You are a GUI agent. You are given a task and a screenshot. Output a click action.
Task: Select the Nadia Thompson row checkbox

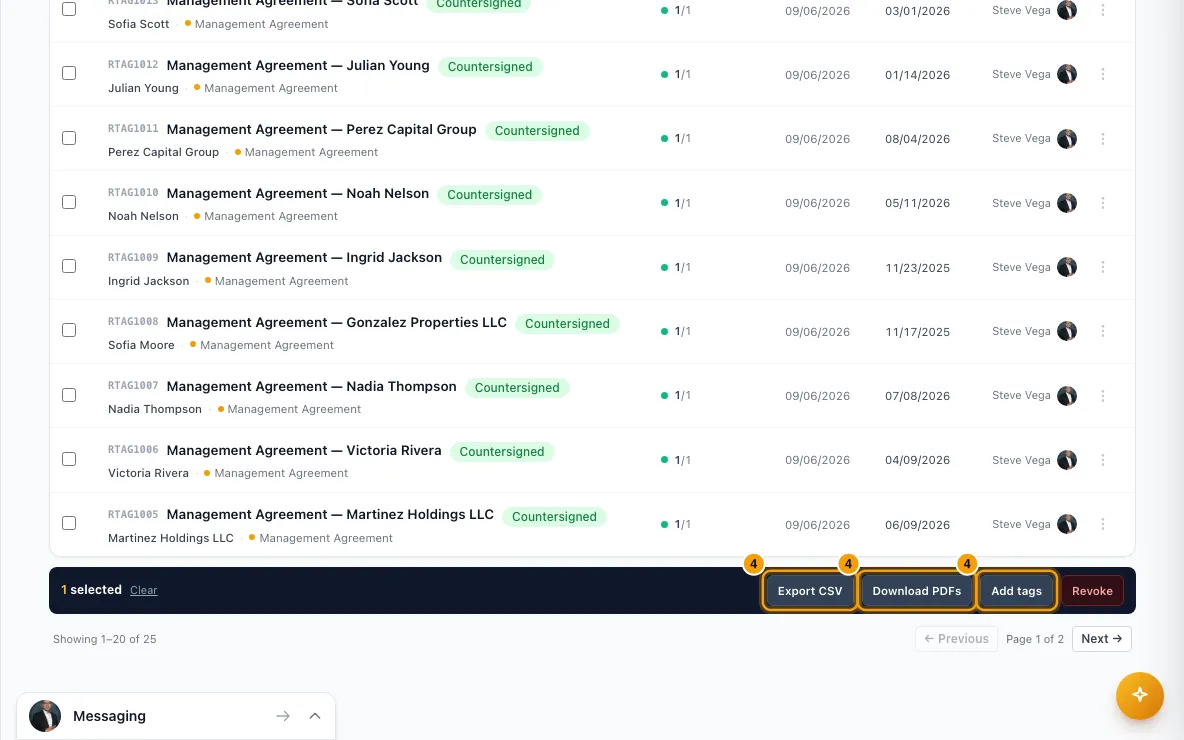click(69, 395)
